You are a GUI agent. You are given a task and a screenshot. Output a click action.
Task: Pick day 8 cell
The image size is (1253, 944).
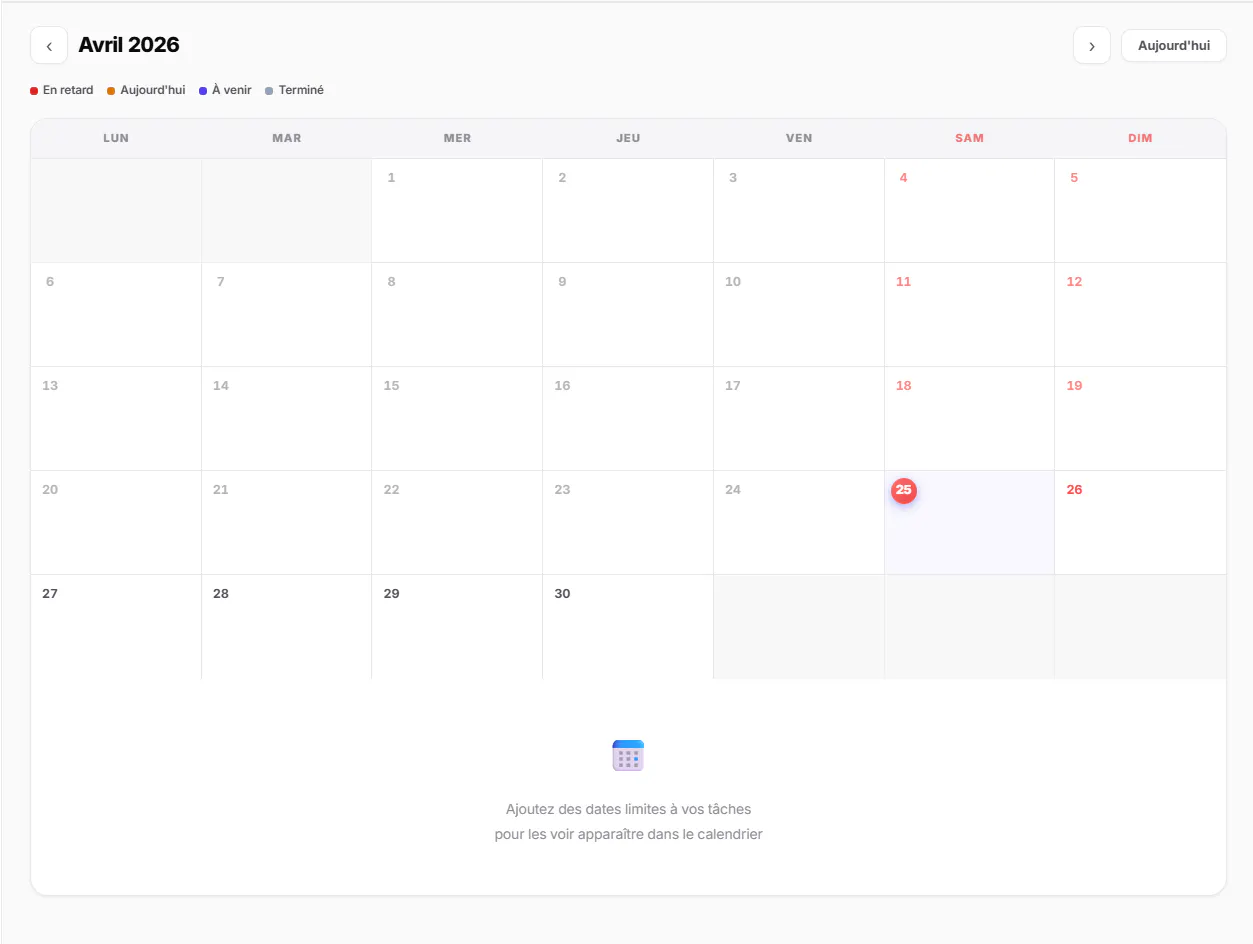coord(457,314)
